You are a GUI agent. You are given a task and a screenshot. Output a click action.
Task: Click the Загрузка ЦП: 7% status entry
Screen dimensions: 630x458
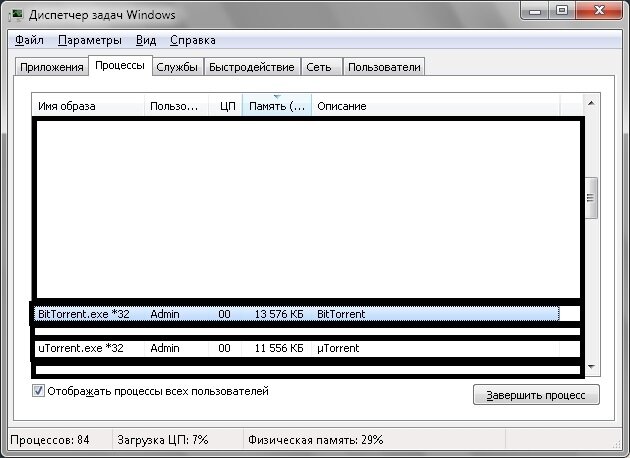pyautogui.click(x=163, y=440)
